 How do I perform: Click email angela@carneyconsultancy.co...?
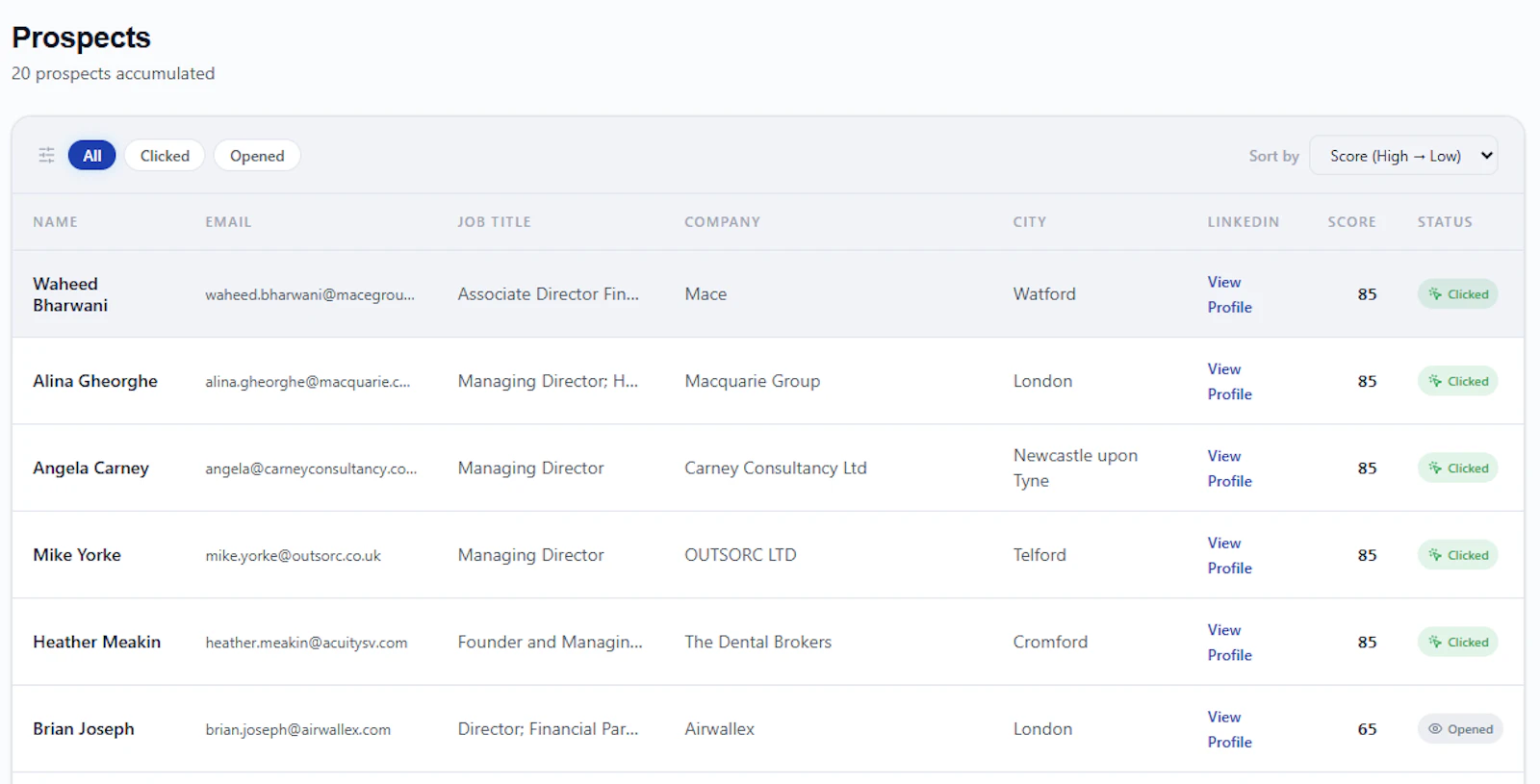(x=311, y=468)
